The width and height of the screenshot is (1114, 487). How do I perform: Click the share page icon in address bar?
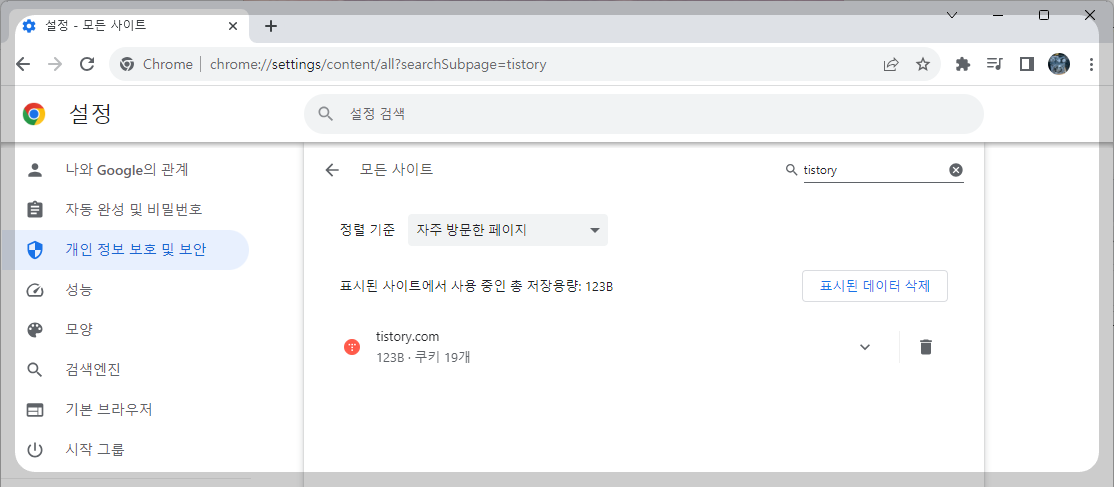pyautogui.click(x=891, y=65)
